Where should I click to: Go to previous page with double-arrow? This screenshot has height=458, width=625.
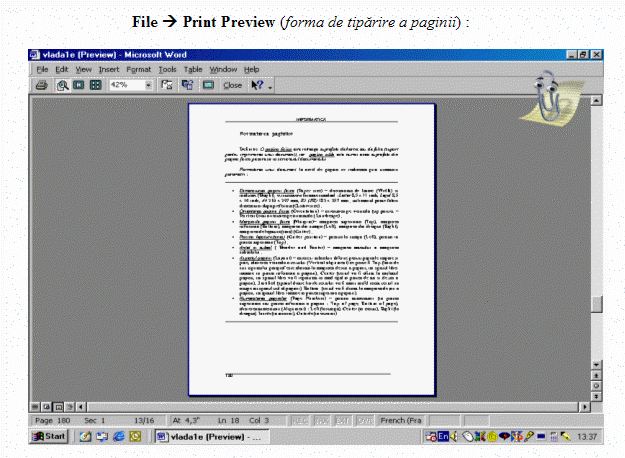[596, 375]
